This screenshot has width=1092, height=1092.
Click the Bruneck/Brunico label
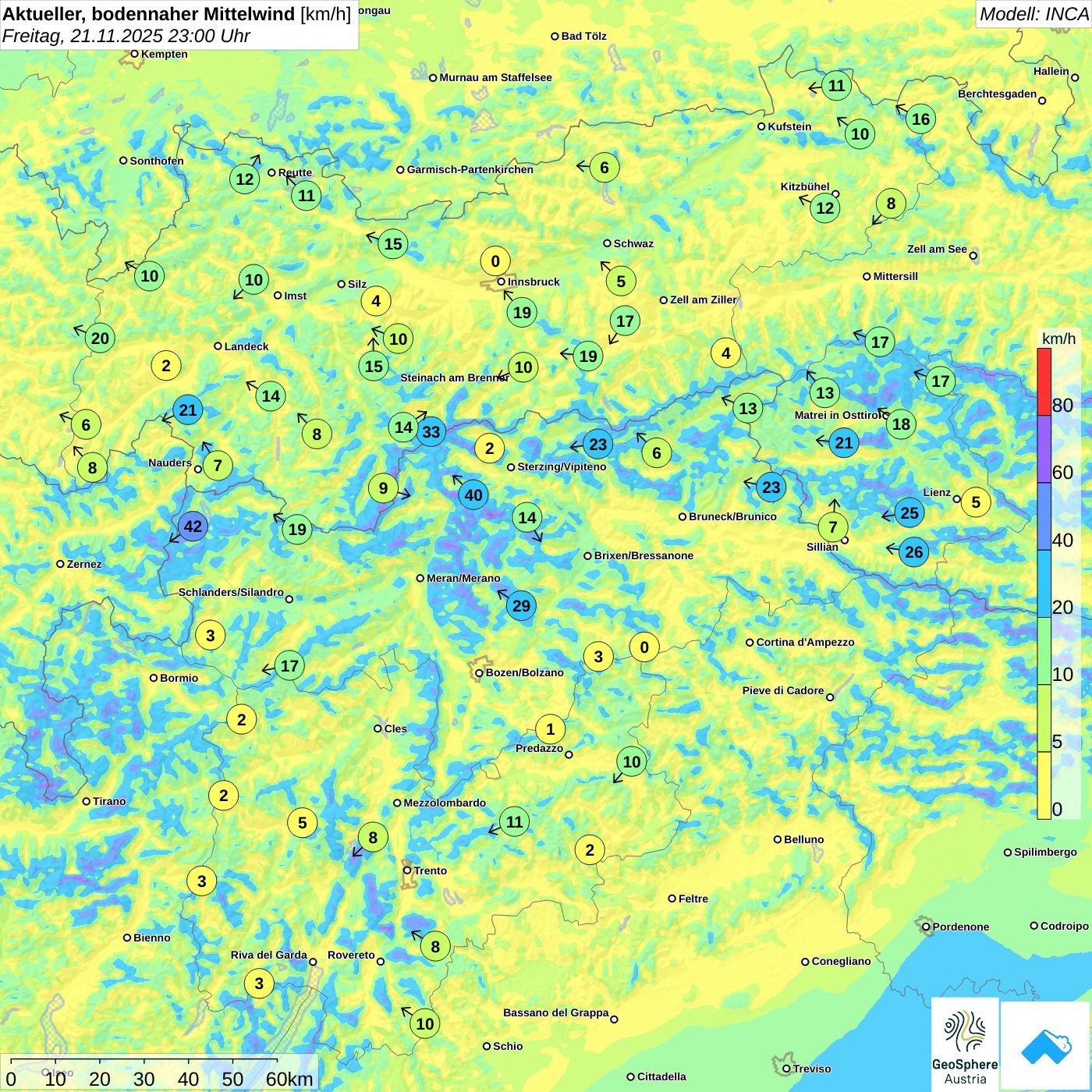pos(732,516)
